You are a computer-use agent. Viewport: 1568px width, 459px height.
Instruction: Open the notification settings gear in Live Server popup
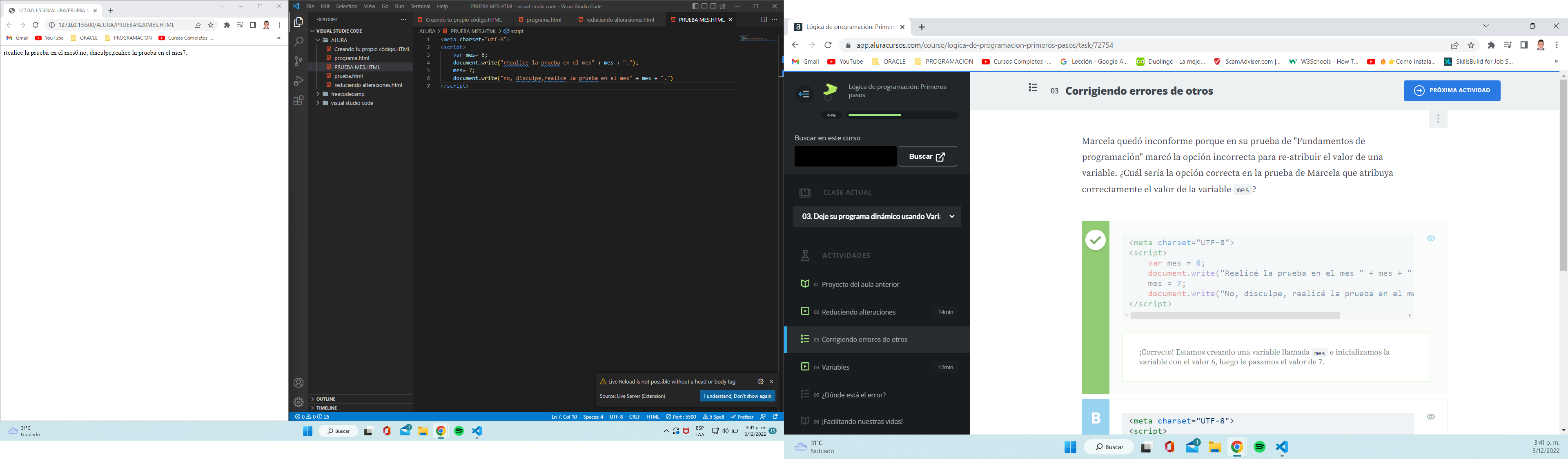760,382
